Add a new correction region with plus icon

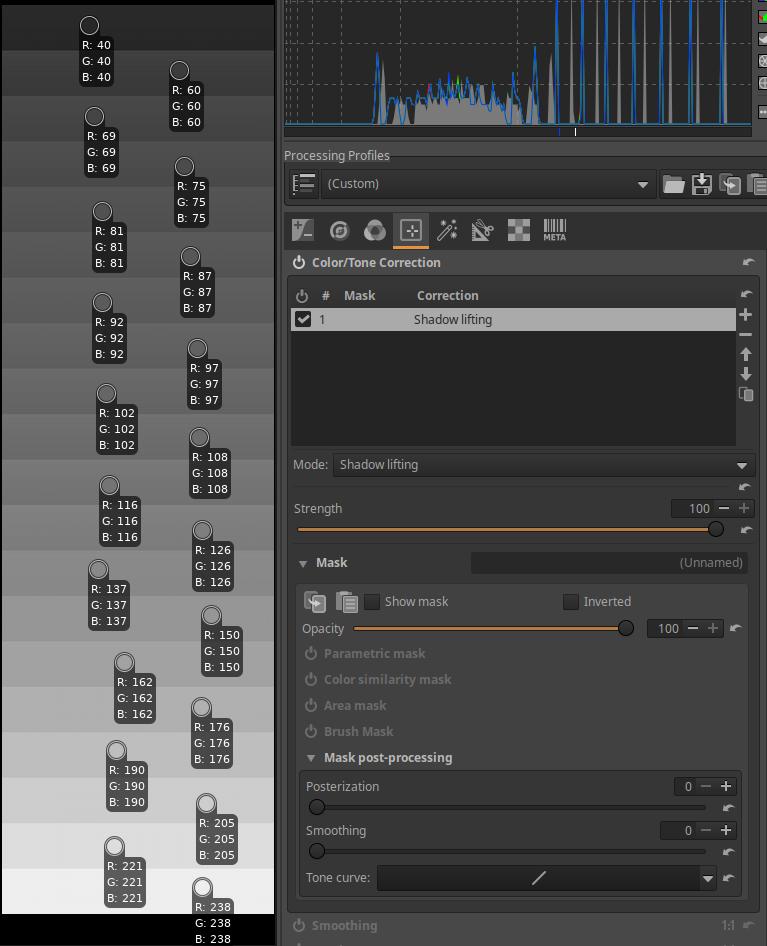[x=745, y=315]
